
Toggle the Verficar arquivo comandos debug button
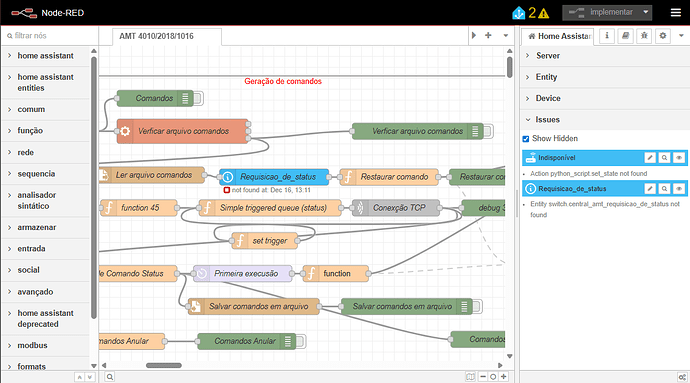point(488,131)
